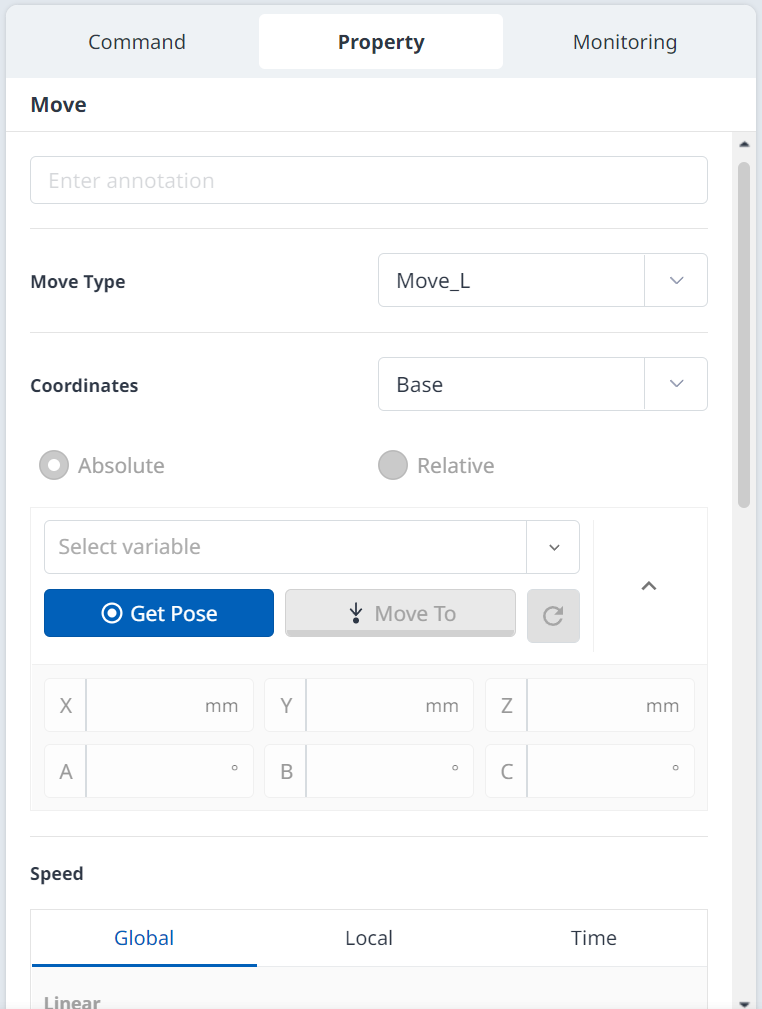Click the scrollbar up arrow

(745, 144)
